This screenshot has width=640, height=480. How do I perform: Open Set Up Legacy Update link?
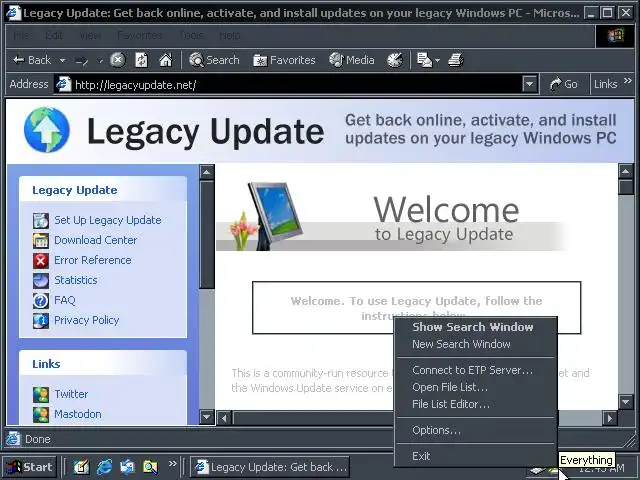tap(108, 220)
